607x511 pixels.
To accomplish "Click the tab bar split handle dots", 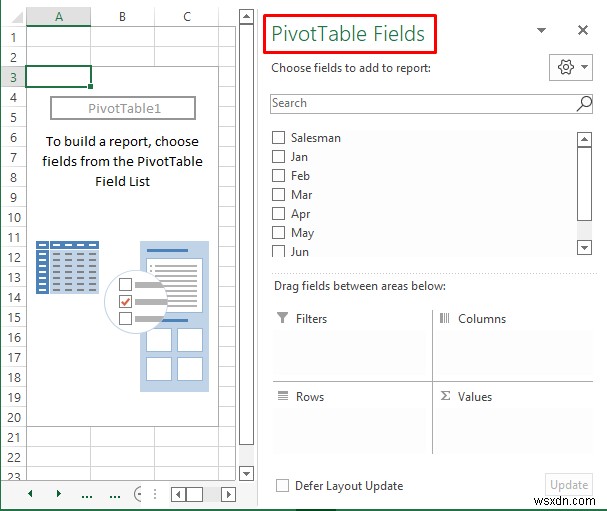I will click(155, 494).
